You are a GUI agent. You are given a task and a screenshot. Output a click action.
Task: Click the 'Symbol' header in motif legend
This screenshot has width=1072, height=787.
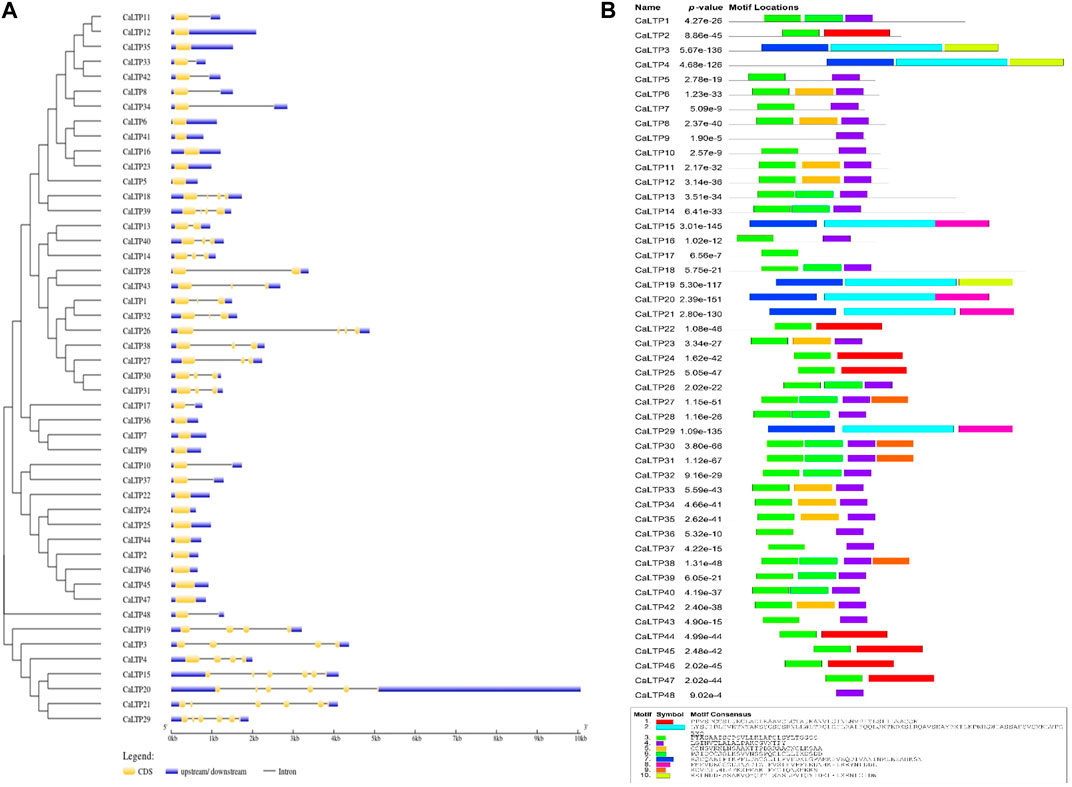pos(670,715)
